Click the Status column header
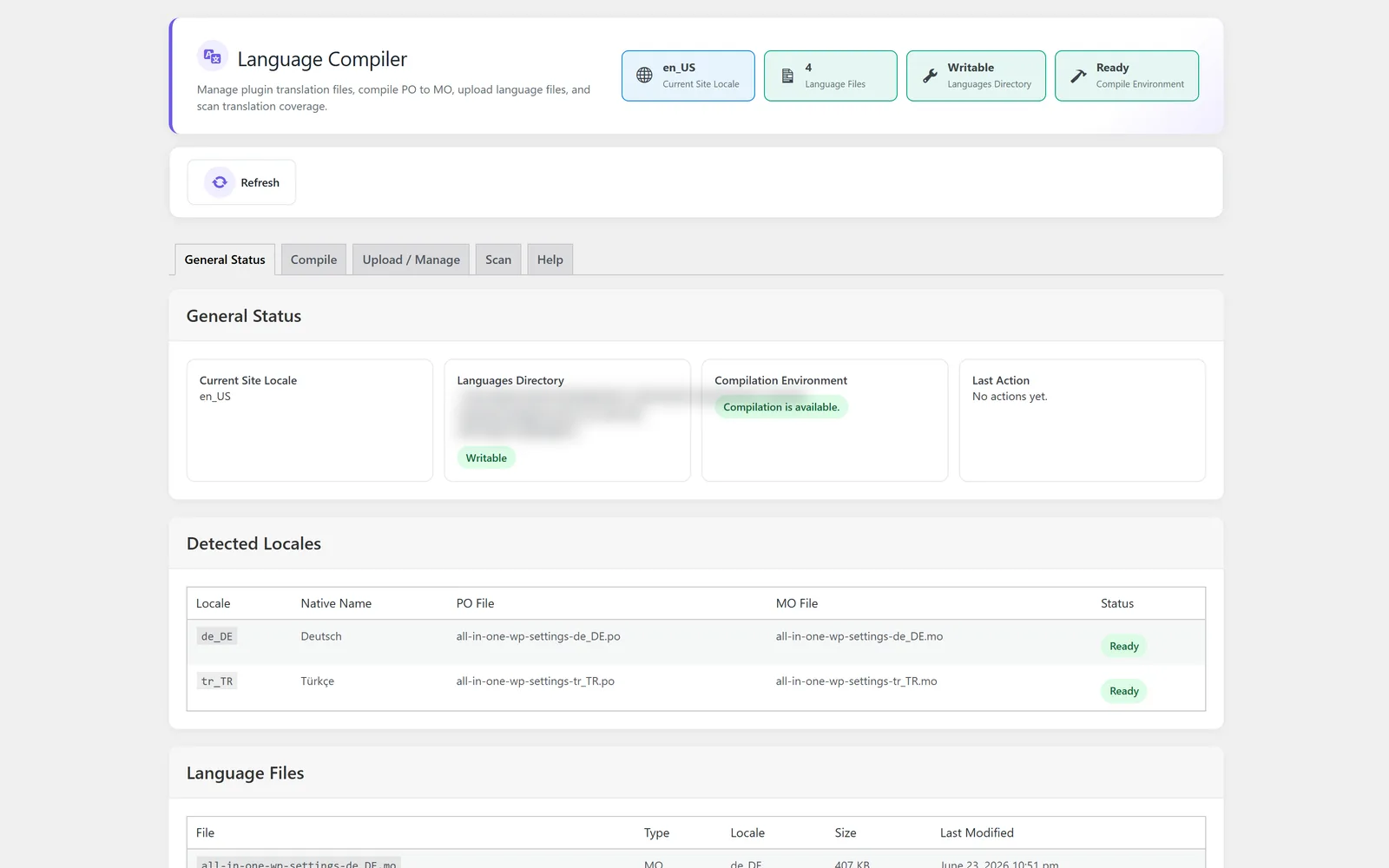Viewport: 1389px width, 868px height. pyautogui.click(x=1117, y=603)
